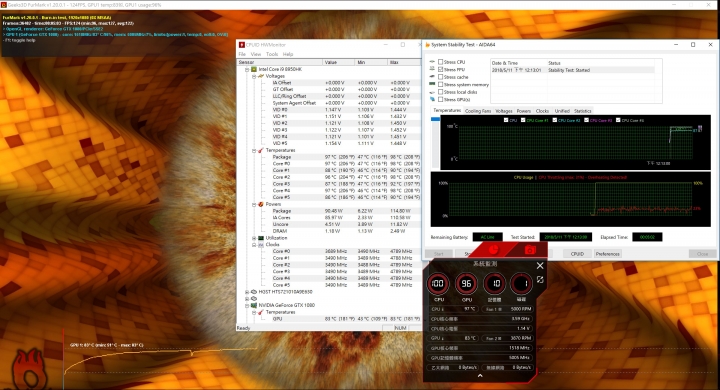The image size is (720, 390).
Task: Collapse the CPU Temperatures tree node
Action: click(254, 150)
